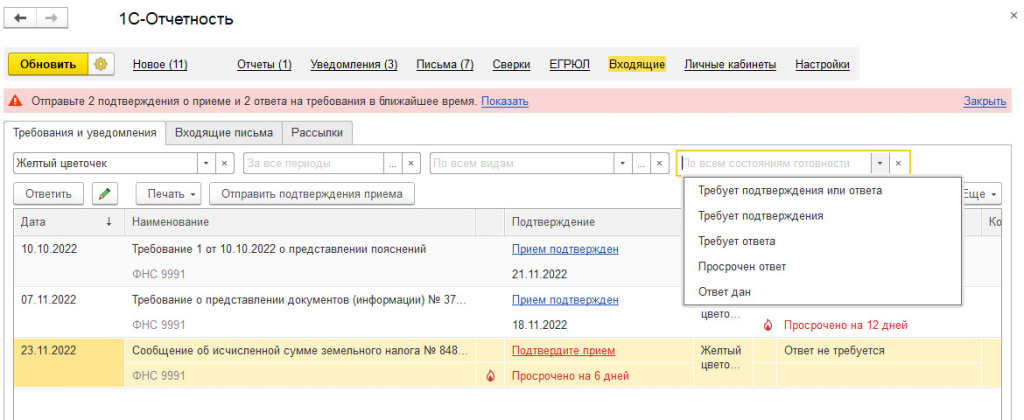Go back with the left arrow button
Viewport: 1024px width, 420px height.
[20, 18]
